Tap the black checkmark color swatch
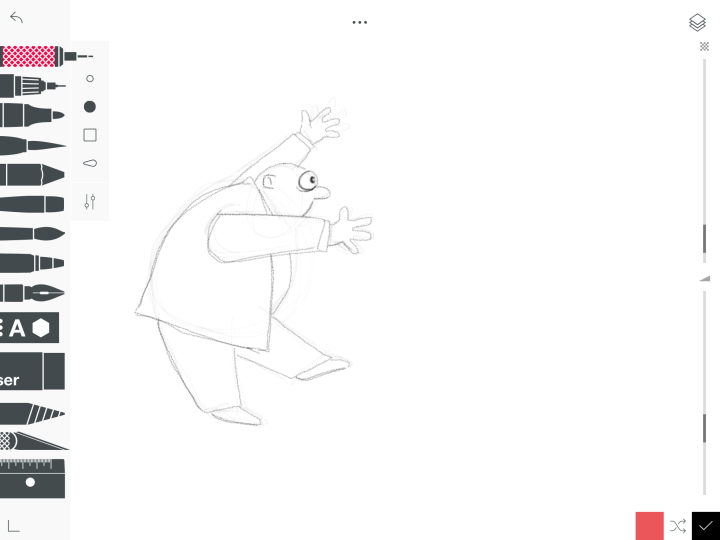720x540 pixels. 706,525
